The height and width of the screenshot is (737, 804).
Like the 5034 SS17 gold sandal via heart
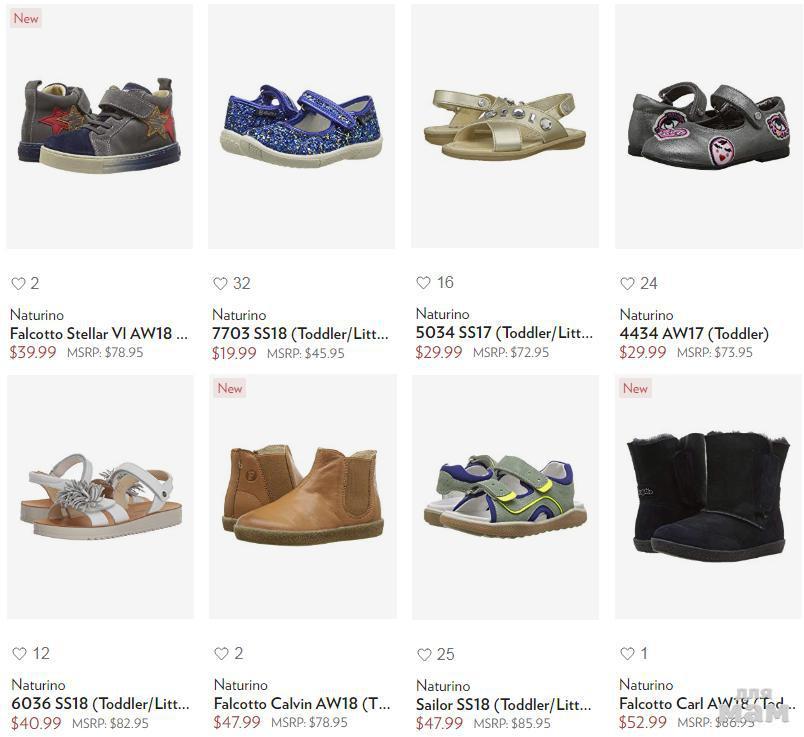pyautogui.click(x=424, y=283)
